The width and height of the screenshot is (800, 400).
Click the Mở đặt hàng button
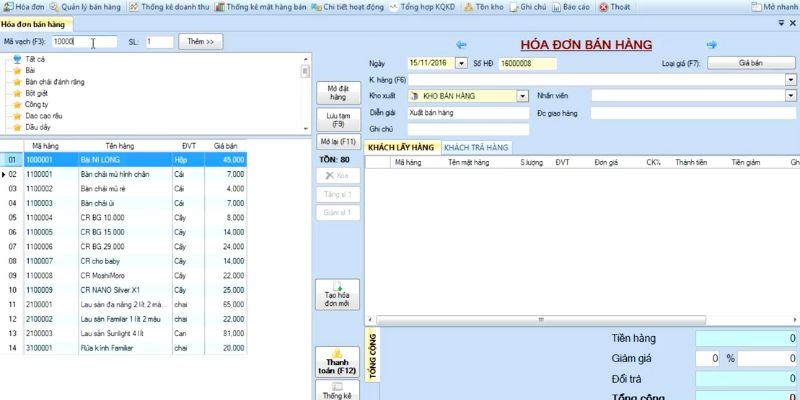338,93
